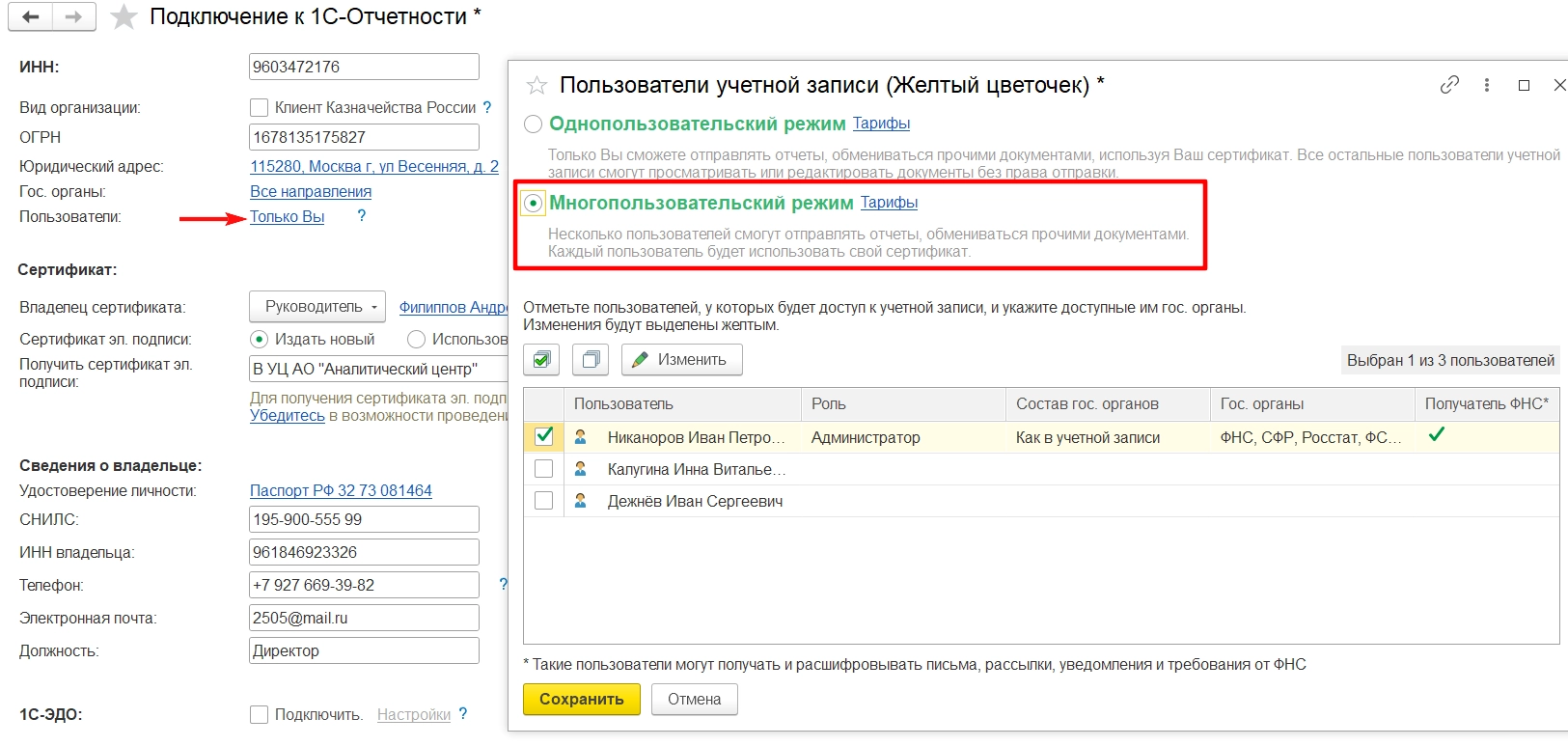Open help for Клиент Казначейства России
The height and width of the screenshot is (746, 1568).
pyautogui.click(x=487, y=107)
